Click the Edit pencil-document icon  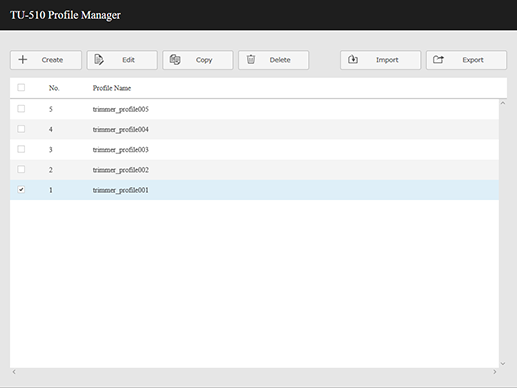pos(99,60)
